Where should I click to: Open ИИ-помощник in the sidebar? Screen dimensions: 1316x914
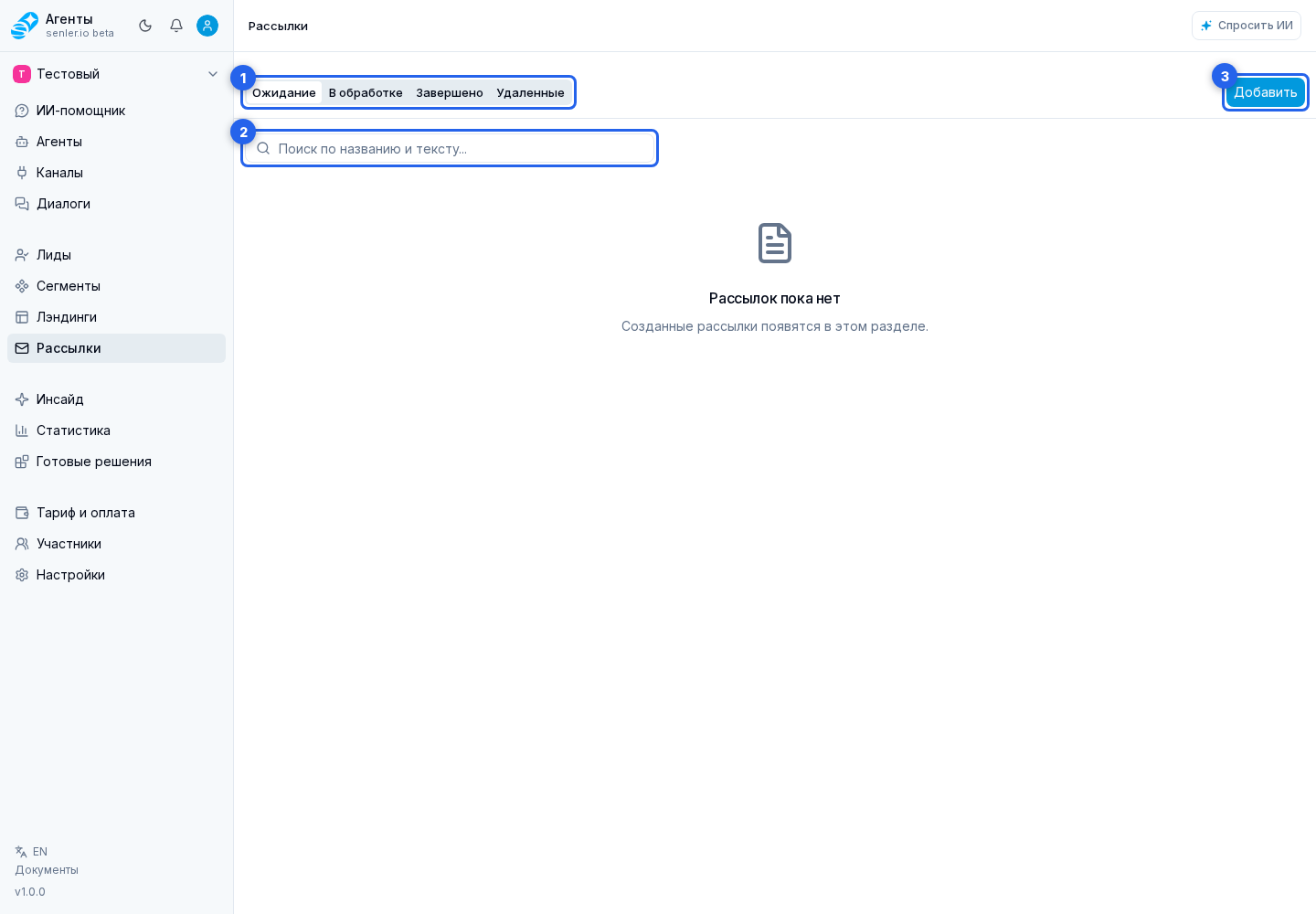(116, 111)
